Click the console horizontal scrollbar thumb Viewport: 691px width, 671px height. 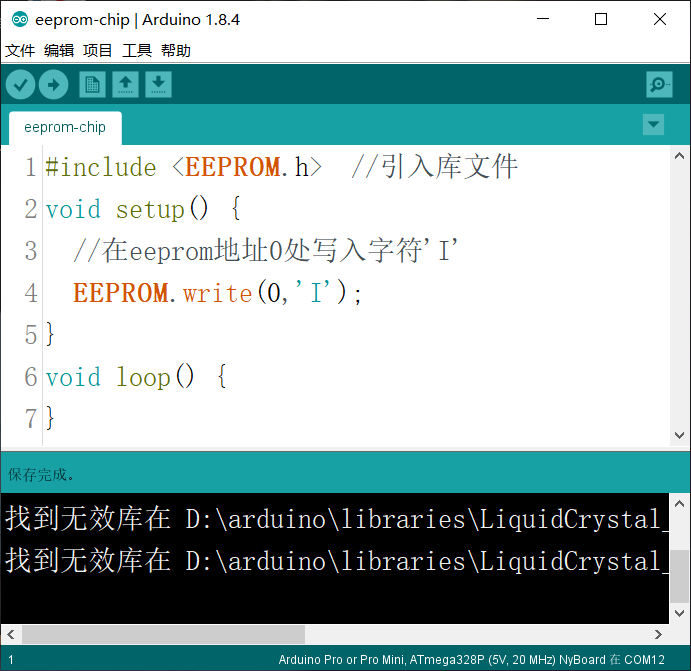click(x=163, y=634)
